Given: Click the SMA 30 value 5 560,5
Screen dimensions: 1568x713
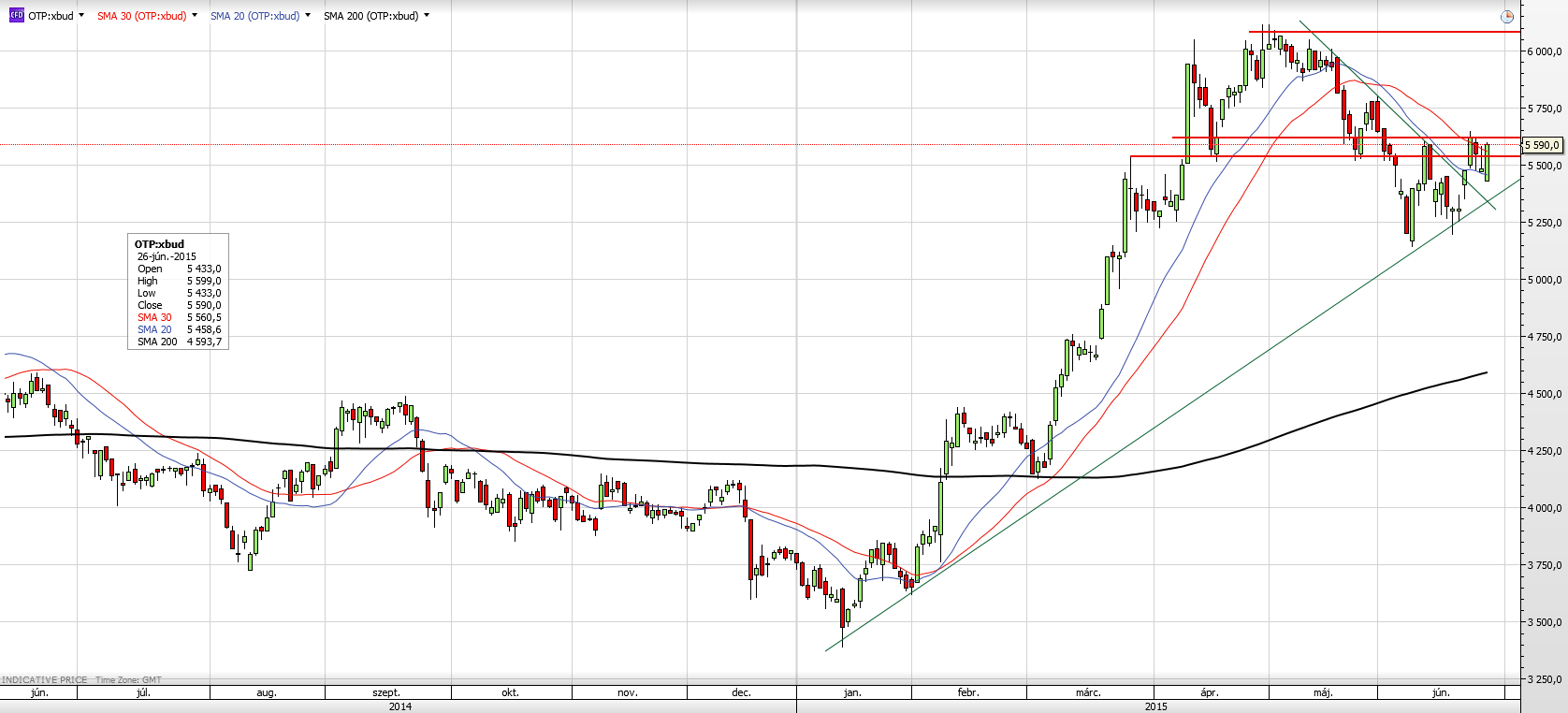Looking at the screenshot, I should 204,317.
